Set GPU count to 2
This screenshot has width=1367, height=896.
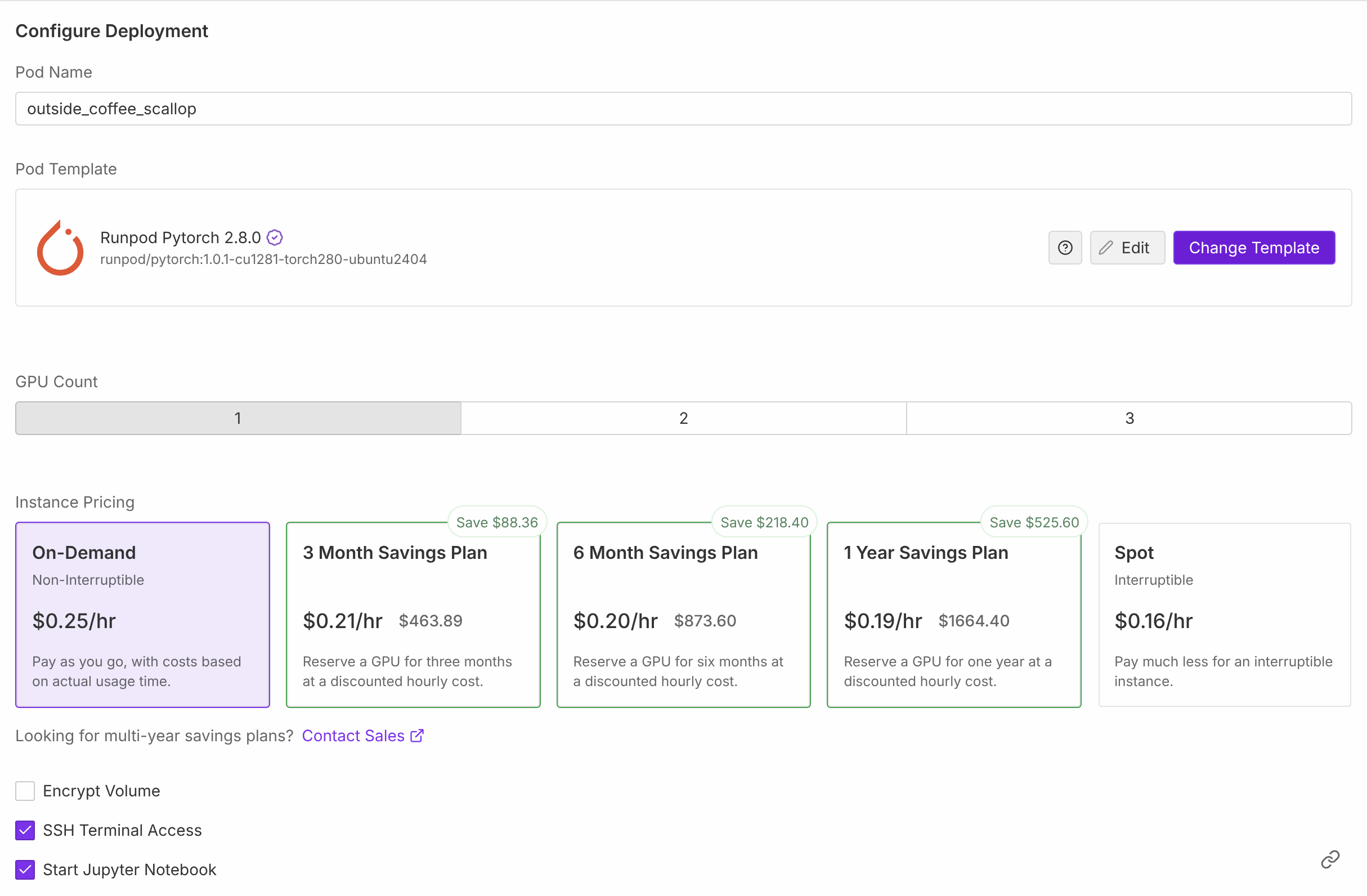click(x=683, y=418)
